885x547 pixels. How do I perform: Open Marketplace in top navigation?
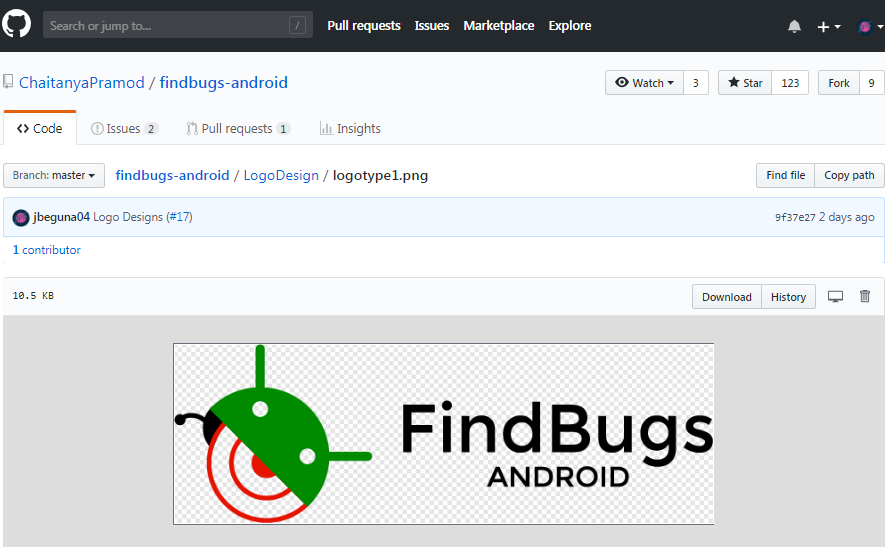499,25
